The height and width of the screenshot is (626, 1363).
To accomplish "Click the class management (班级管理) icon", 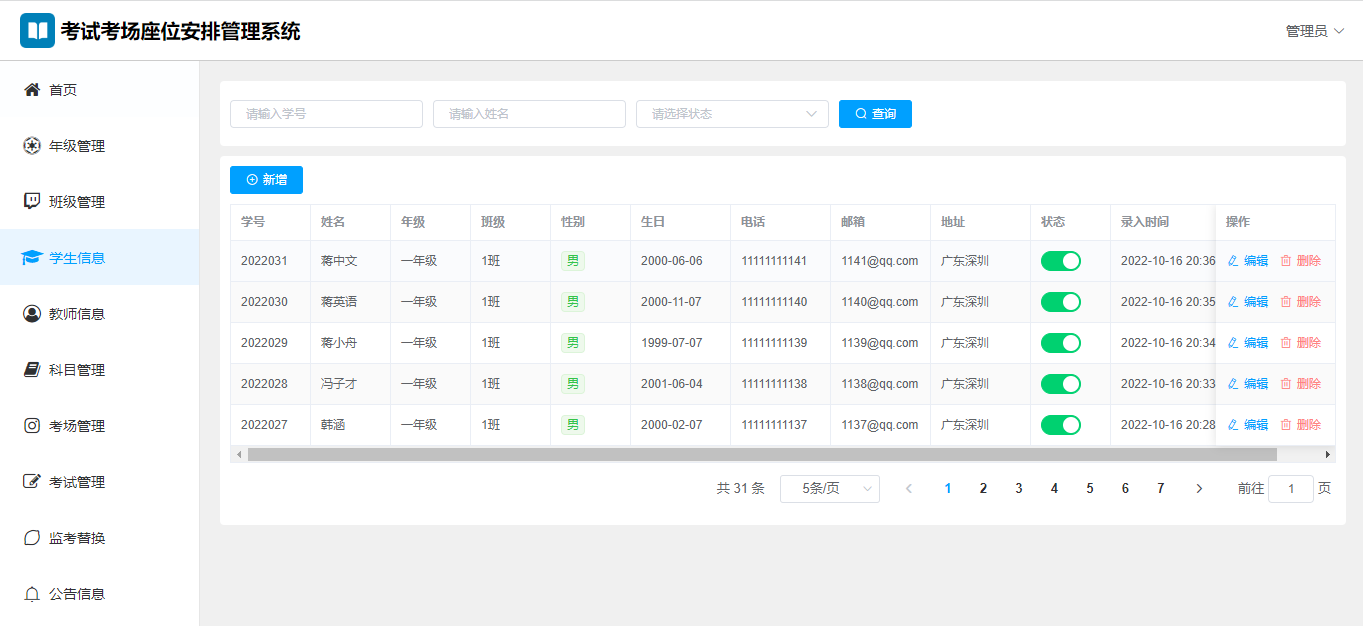I will pos(32,202).
